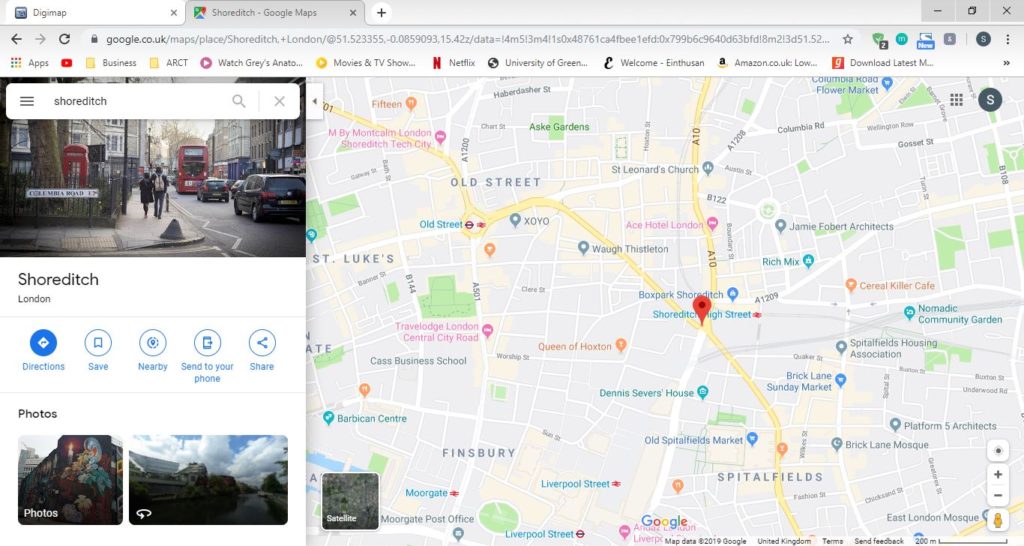The height and width of the screenshot is (546, 1024).
Task: Select the Jamie Fobert Architects marker
Action: pos(780,226)
